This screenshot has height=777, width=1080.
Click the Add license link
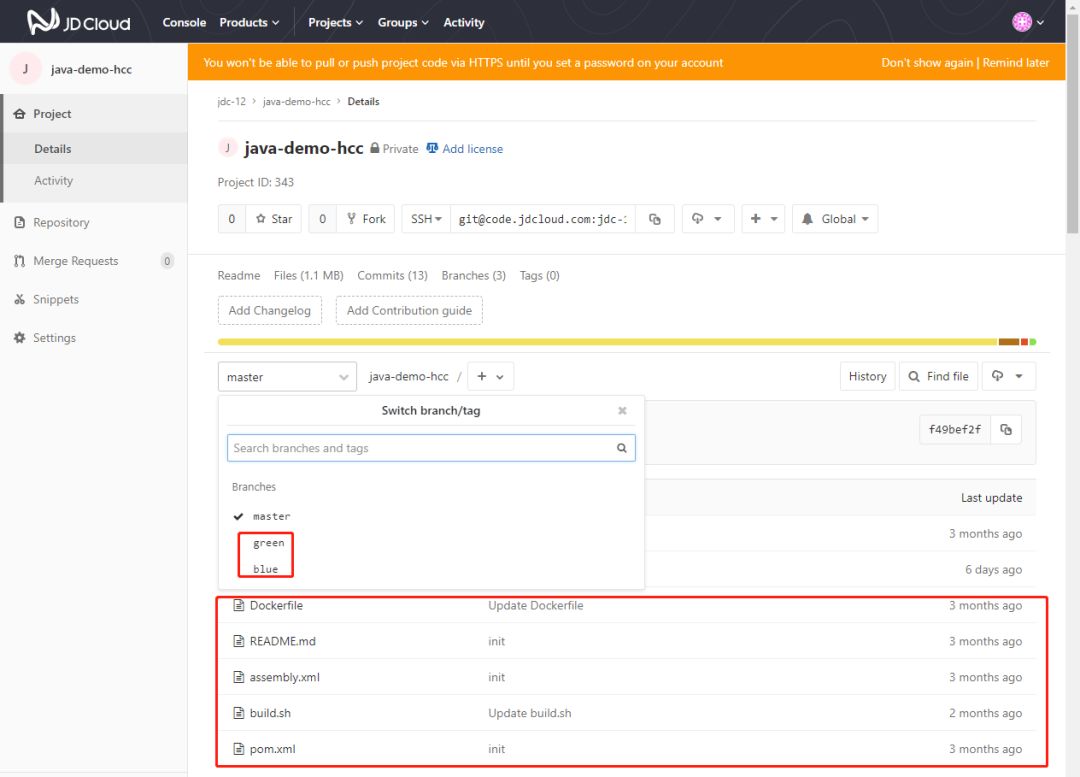[472, 149]
